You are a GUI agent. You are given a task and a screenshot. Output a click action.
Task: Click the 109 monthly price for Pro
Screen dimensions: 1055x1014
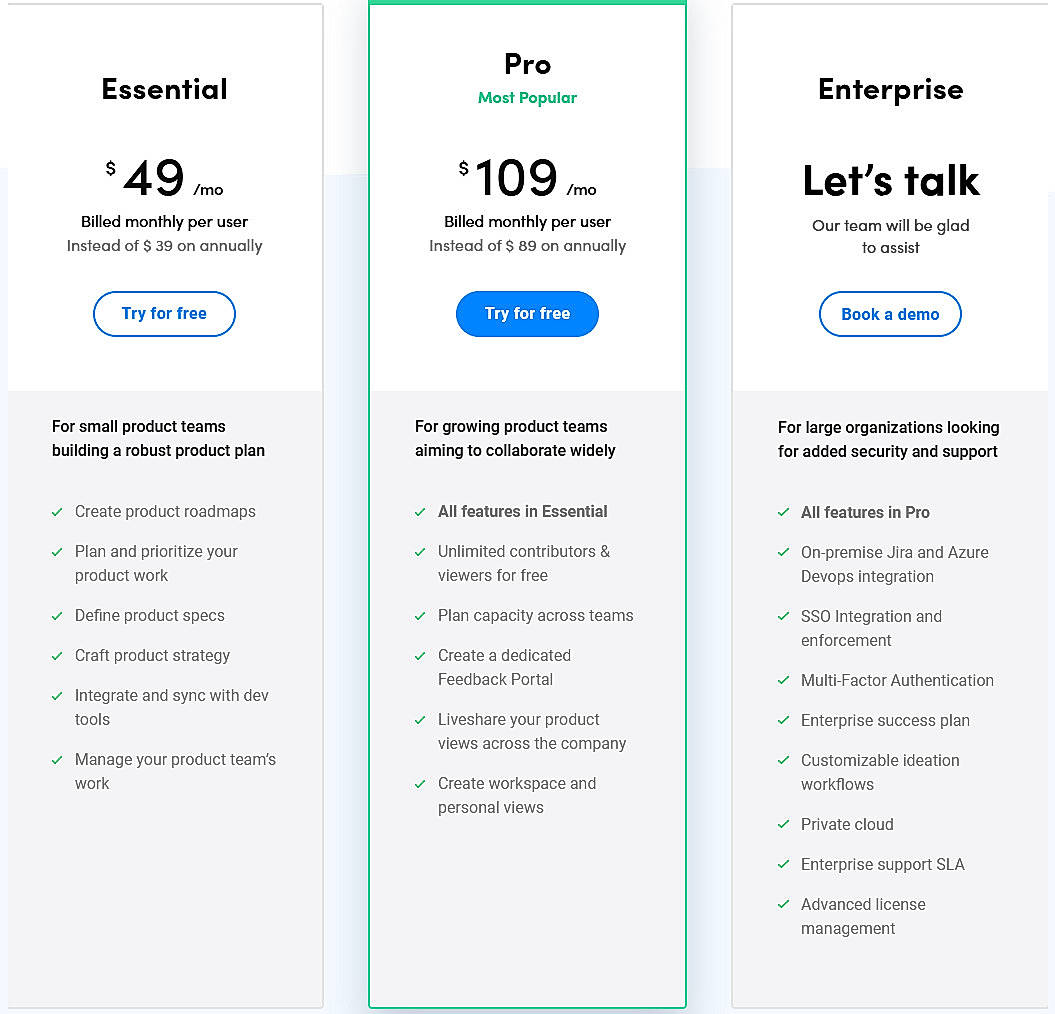pos(516,180)
